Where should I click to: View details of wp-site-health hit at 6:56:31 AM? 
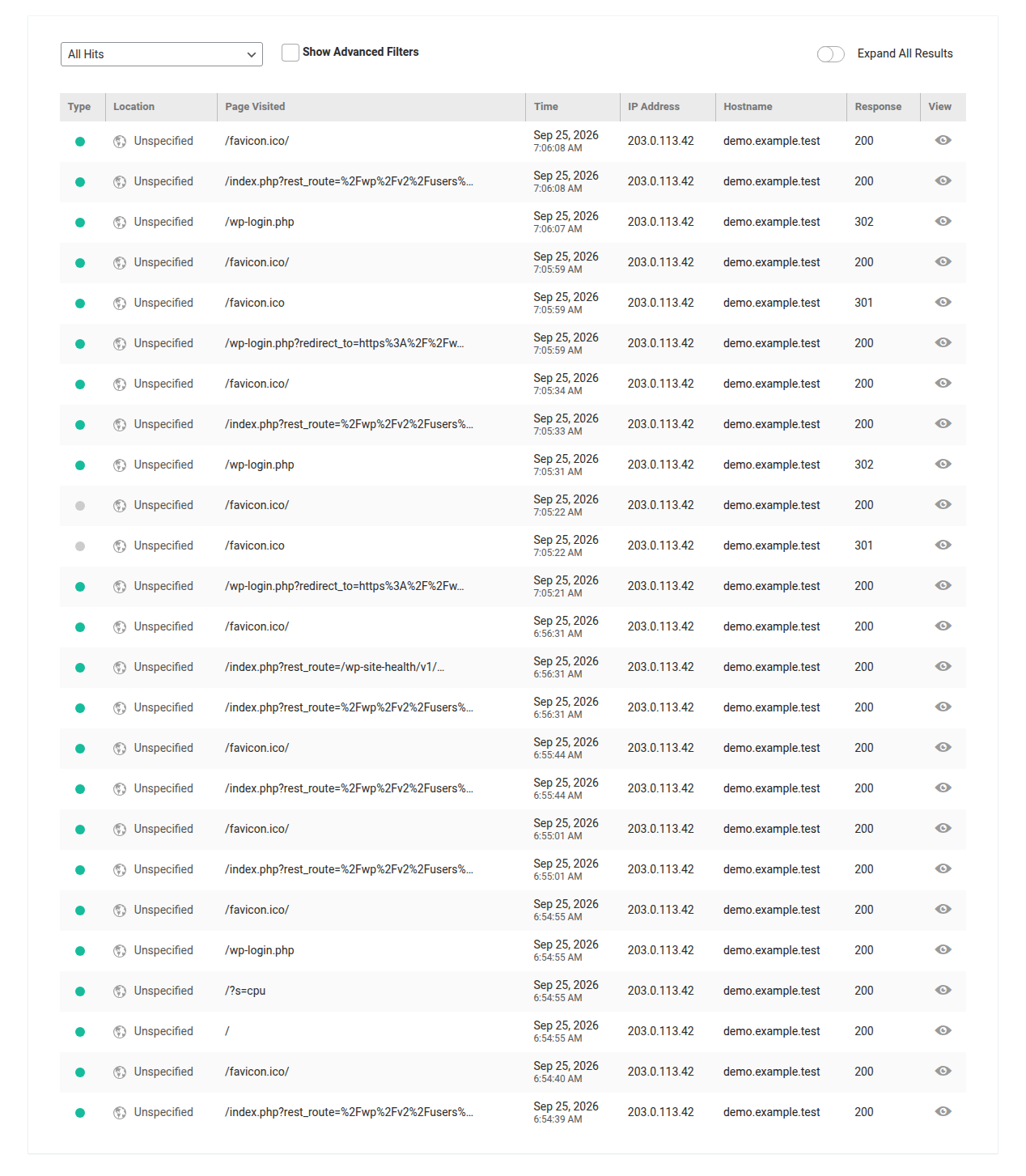click(x=943, y=666)
